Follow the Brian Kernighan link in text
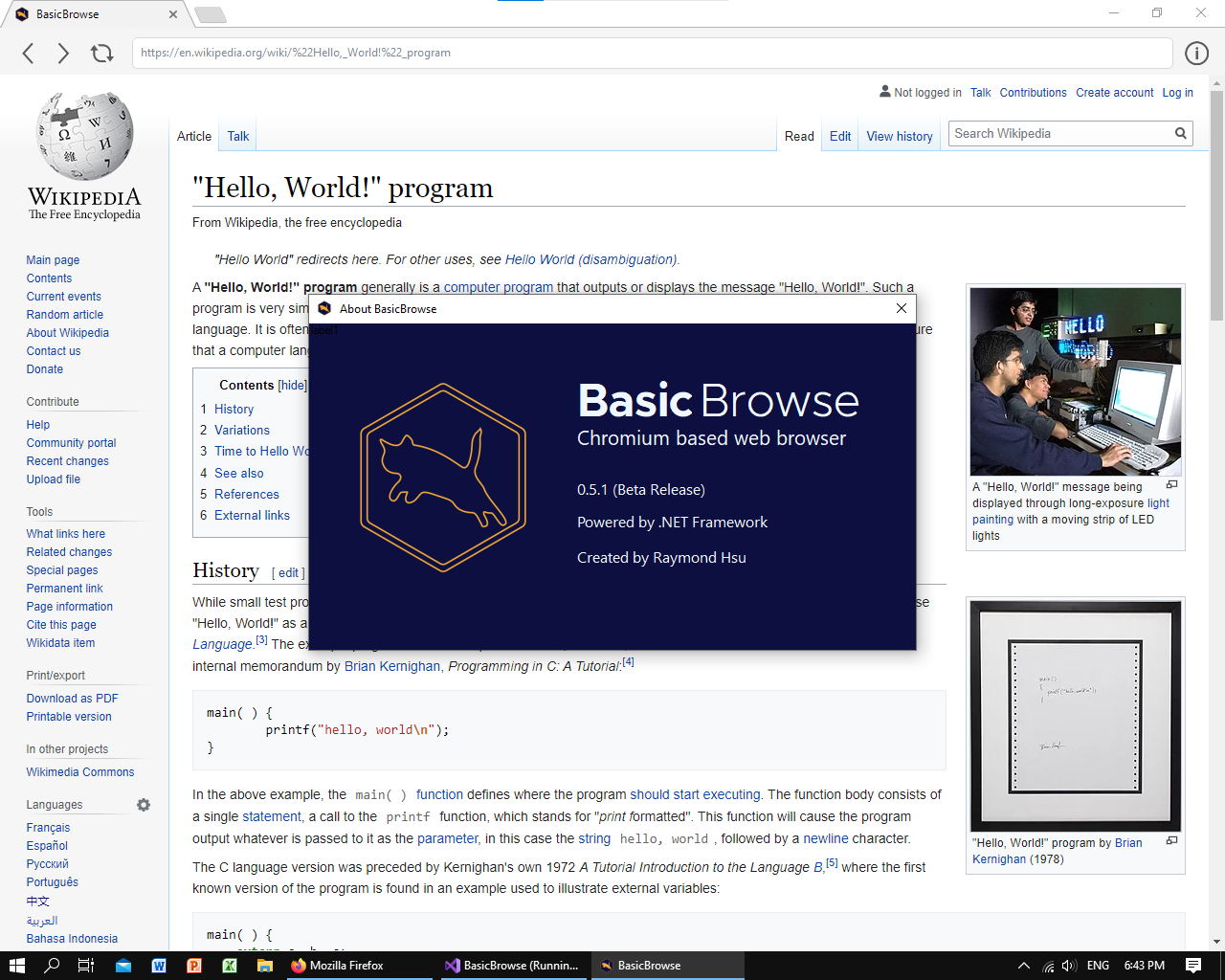Viewport: 1225px width, 980px height. tap(392, 666)
